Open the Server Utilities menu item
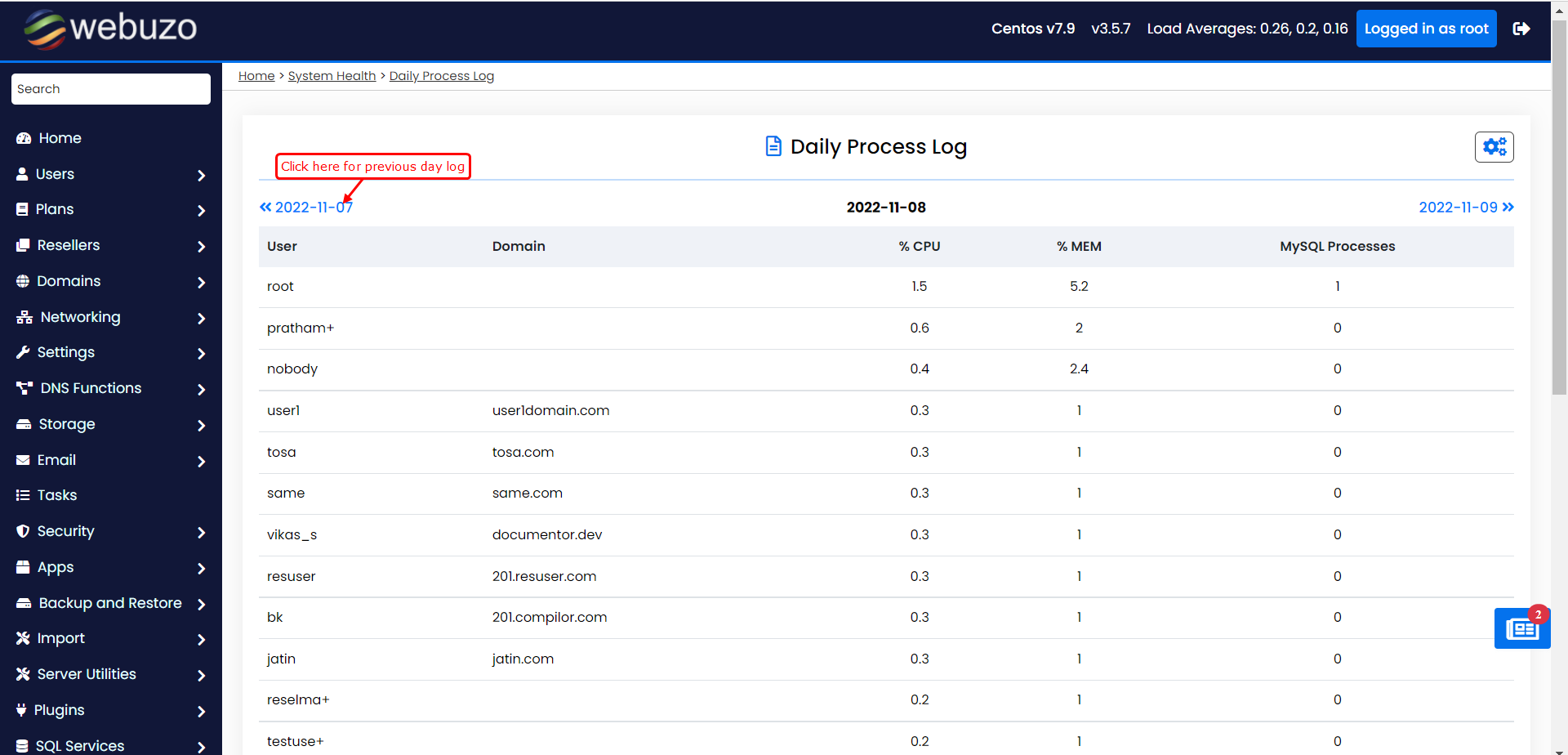 point(87,674)
